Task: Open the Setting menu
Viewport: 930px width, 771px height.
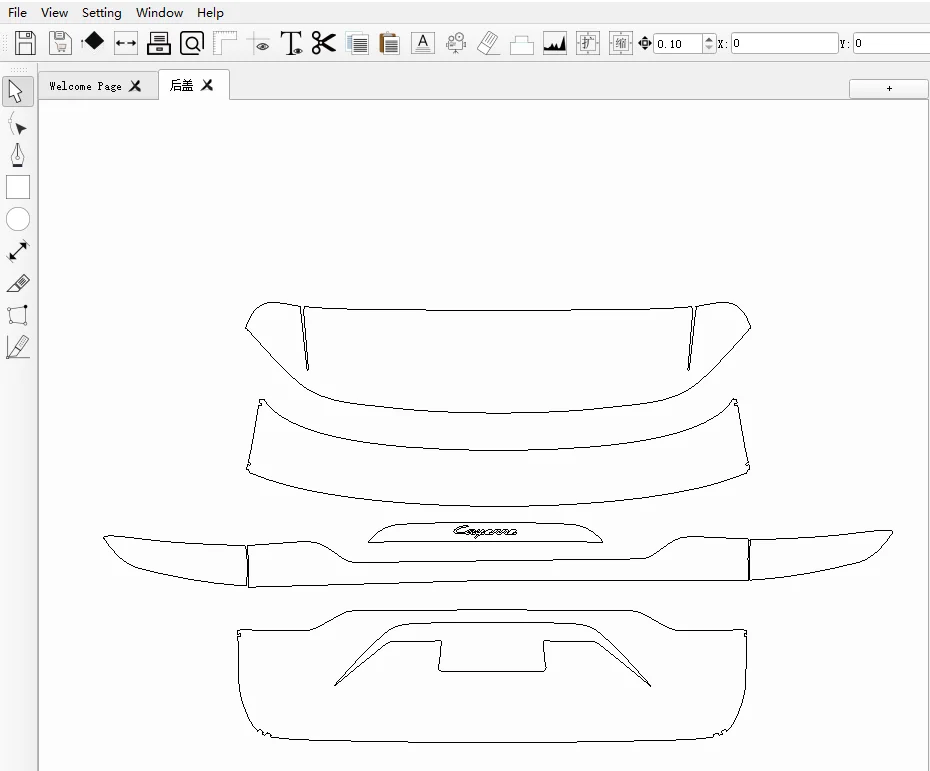Action: coord(101,13)
